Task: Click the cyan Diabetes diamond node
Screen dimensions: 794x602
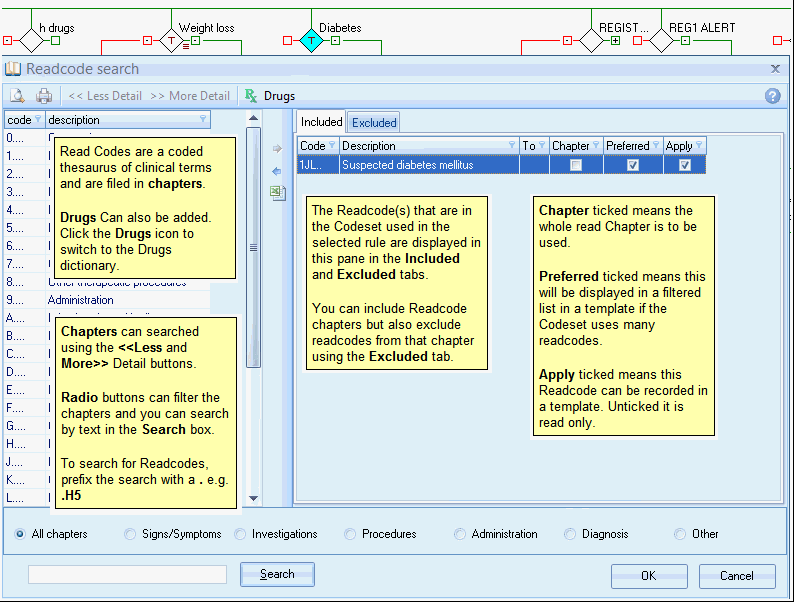Action: point(312,41)
